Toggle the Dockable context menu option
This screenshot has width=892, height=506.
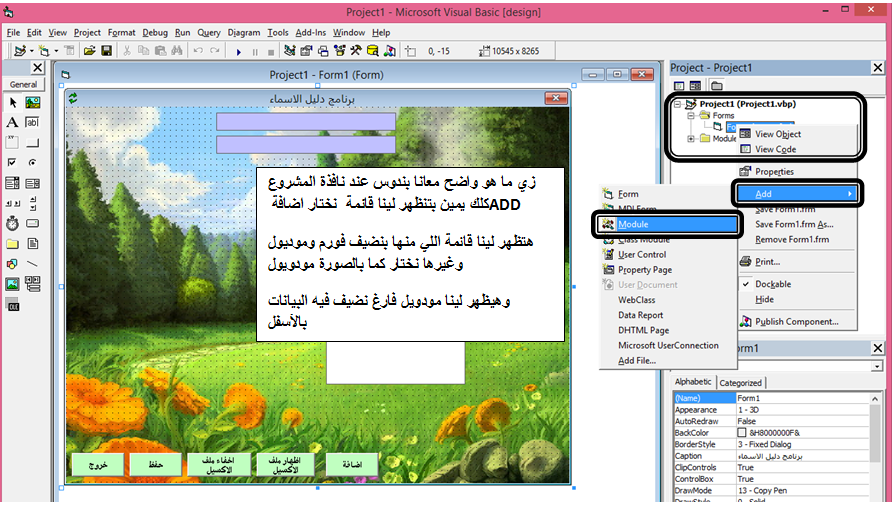click(x=773, y=284)
